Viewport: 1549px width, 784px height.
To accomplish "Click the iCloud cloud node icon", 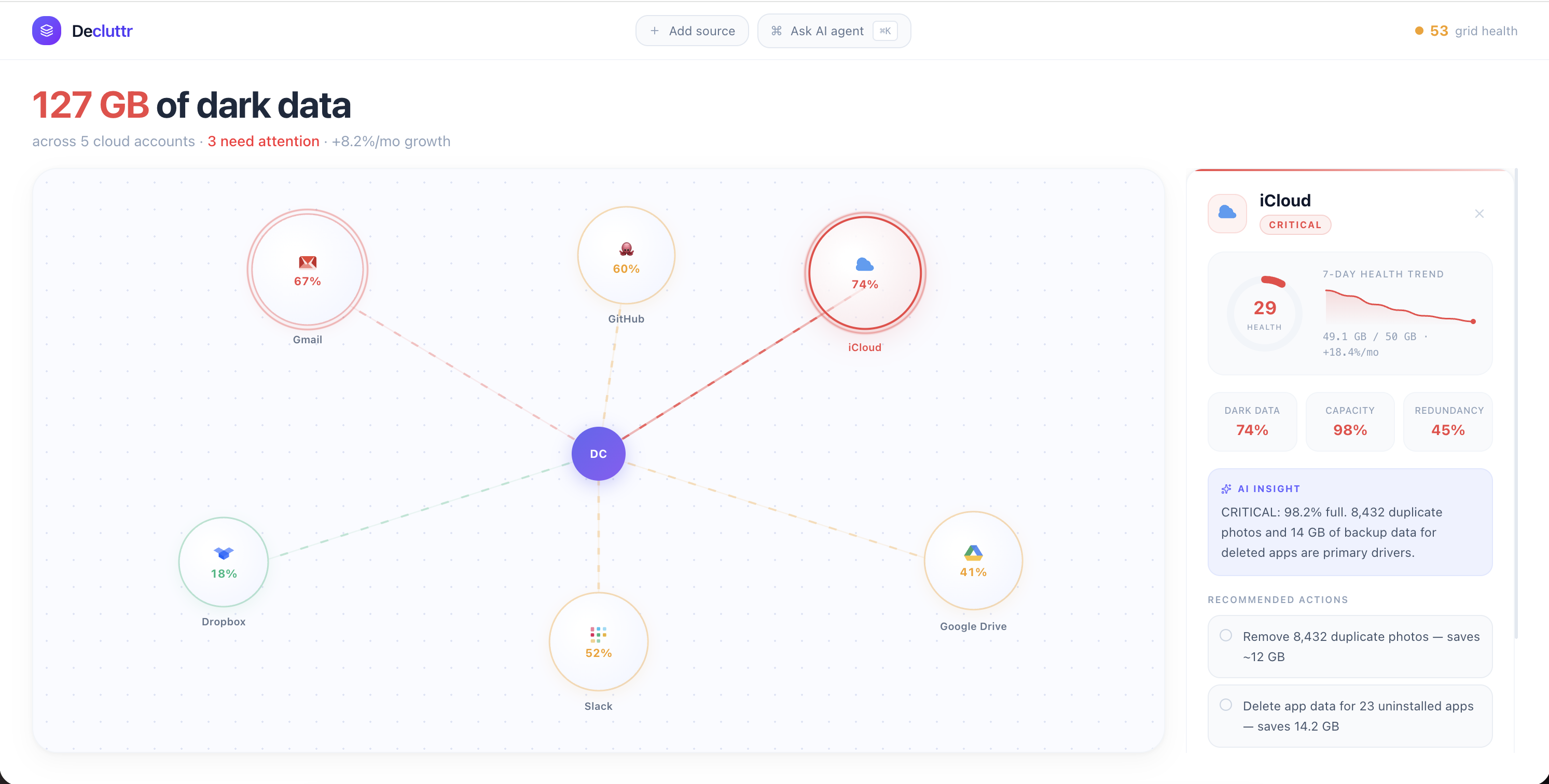I will 864,264.
